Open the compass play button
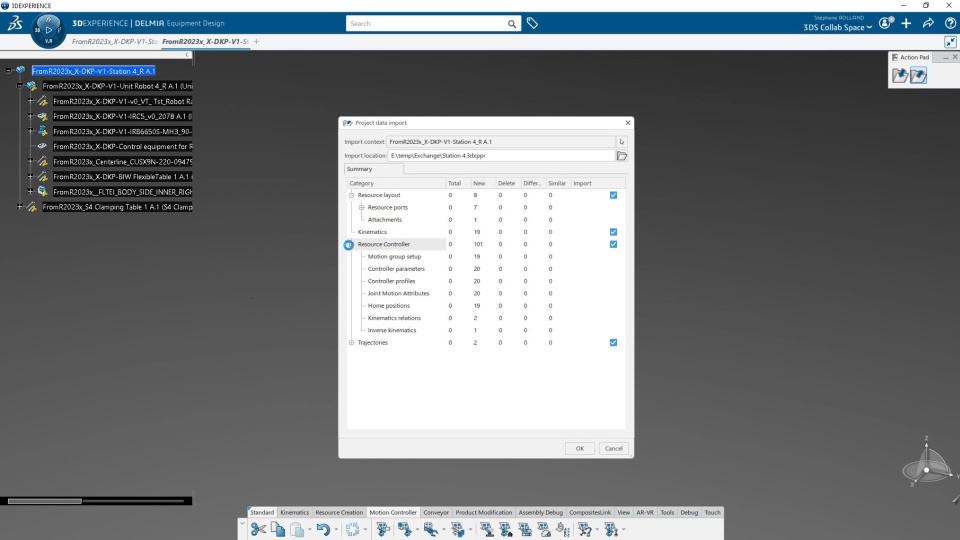Viewport: 960px width, 540px height. (48, 29)
